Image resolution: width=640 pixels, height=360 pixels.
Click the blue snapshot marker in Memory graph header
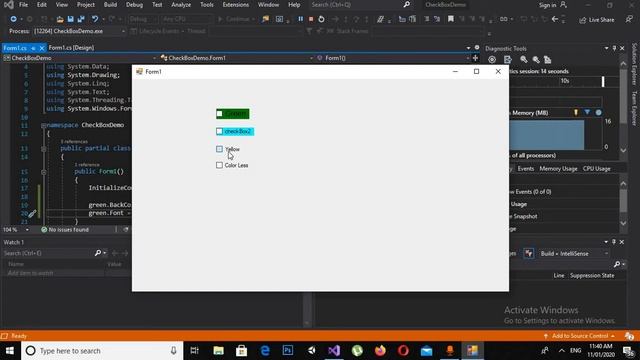pos(587,112)
